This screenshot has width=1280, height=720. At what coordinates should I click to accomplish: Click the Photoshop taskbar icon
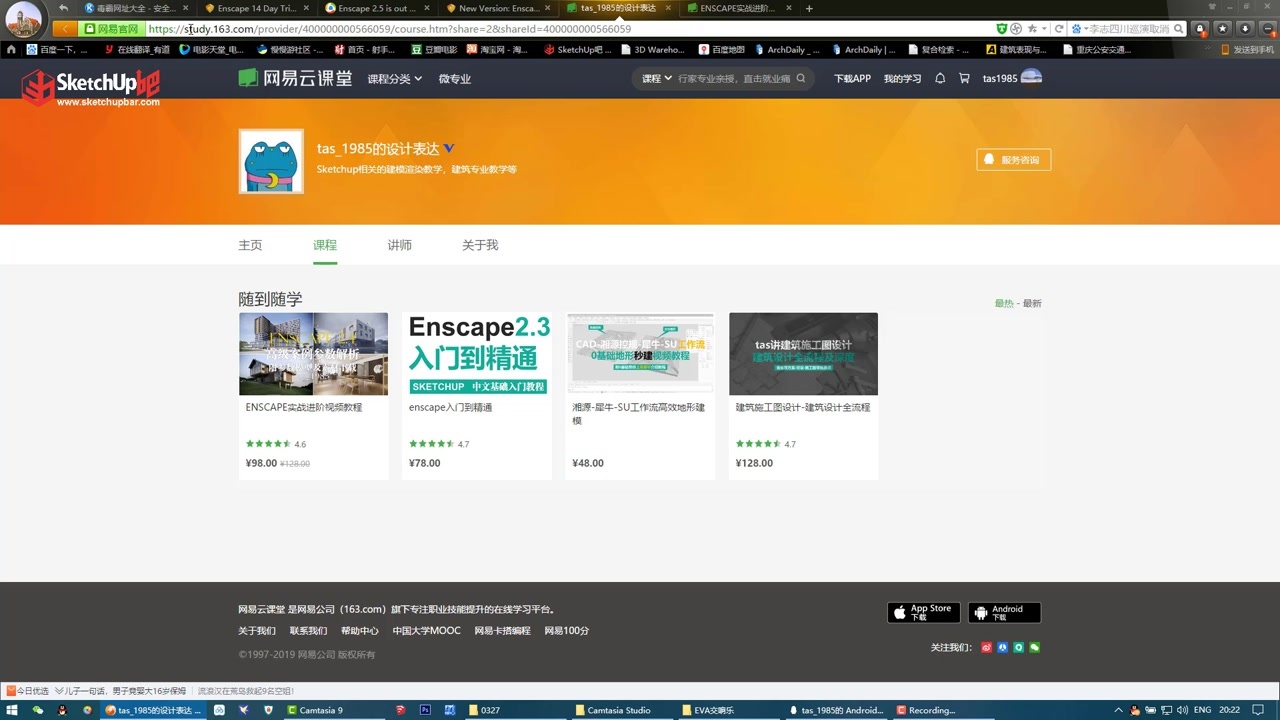click(425, 710)
